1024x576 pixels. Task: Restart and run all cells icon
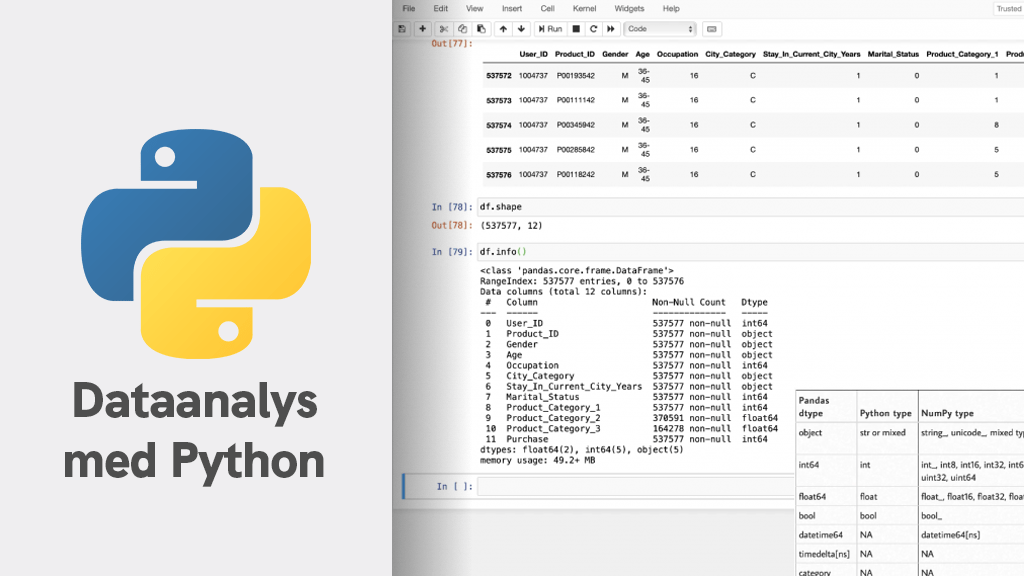point(612,29)
